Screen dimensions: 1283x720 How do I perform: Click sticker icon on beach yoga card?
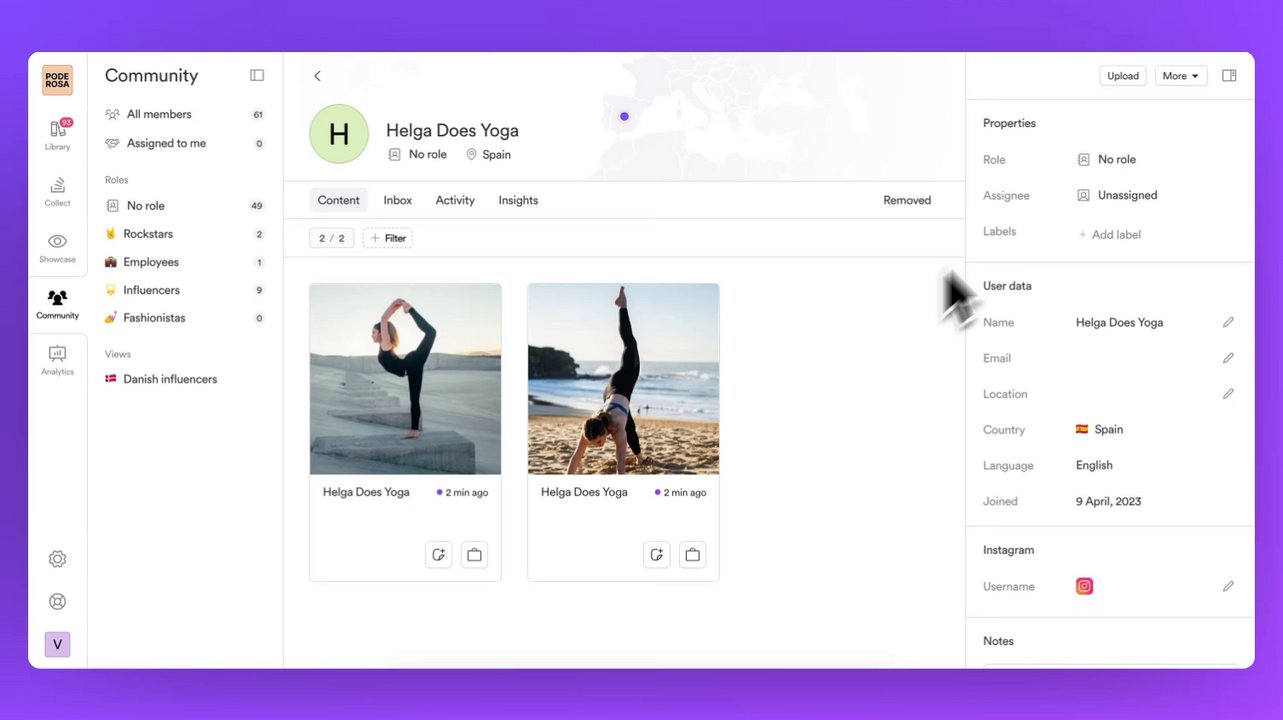[x=656, y=554]
